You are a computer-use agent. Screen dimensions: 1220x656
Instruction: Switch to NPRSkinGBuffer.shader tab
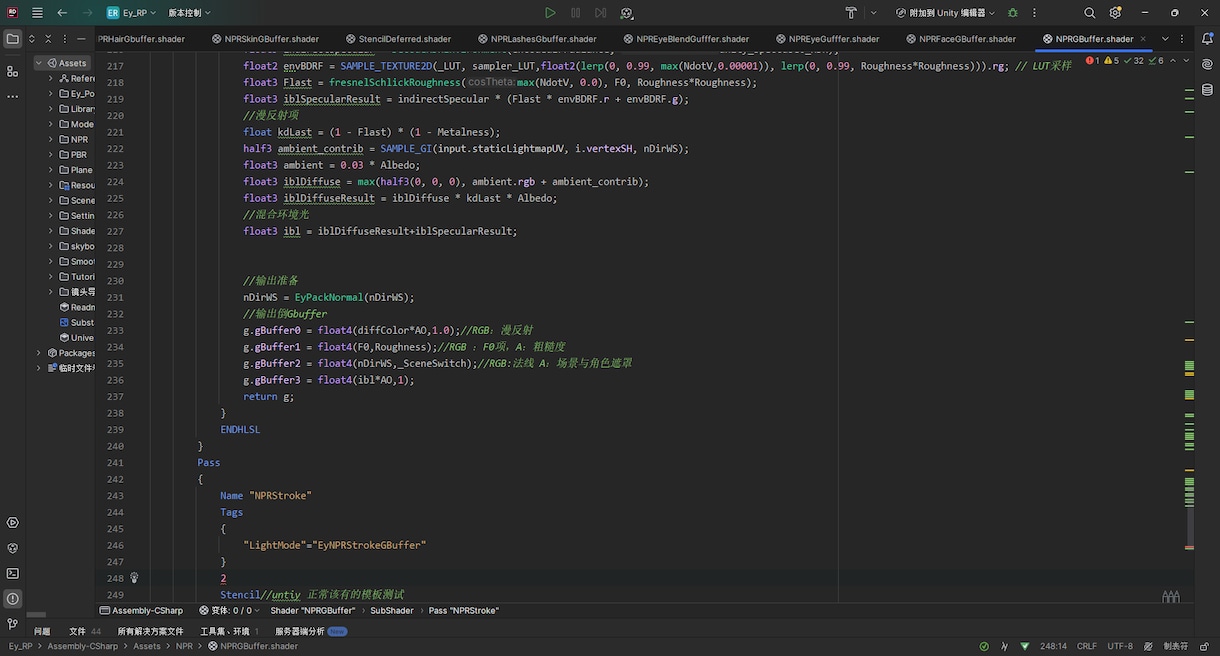pos(265,39)
